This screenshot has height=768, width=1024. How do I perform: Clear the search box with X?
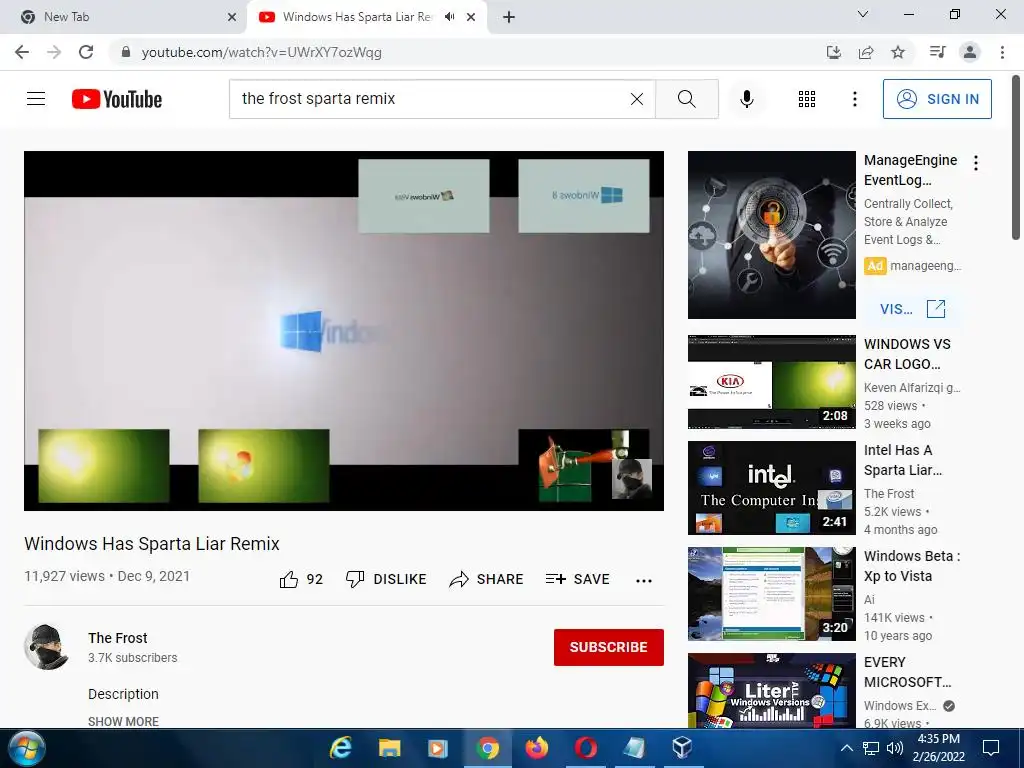[637, 99]
